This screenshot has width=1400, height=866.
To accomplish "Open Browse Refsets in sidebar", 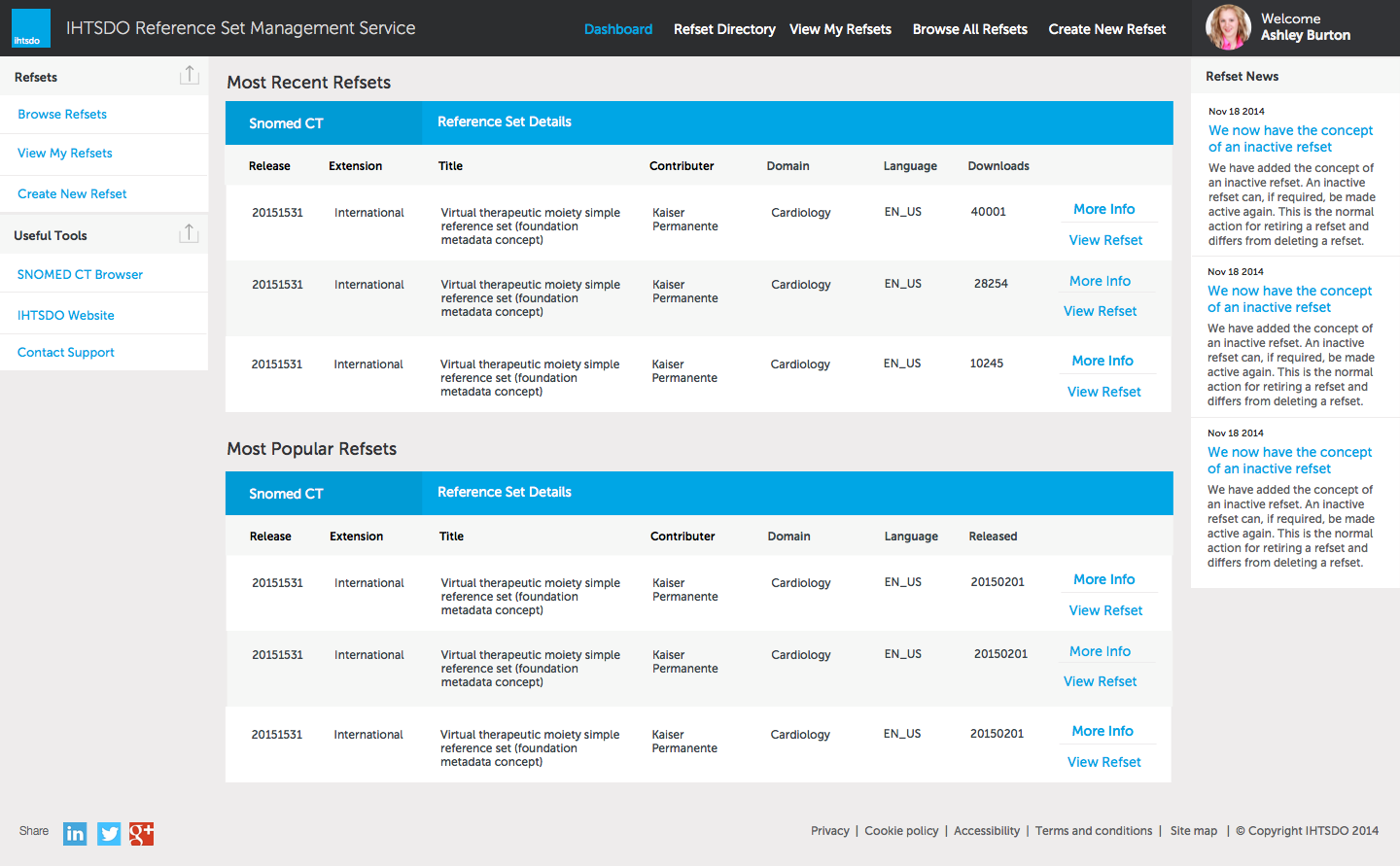I will (62, 114).
